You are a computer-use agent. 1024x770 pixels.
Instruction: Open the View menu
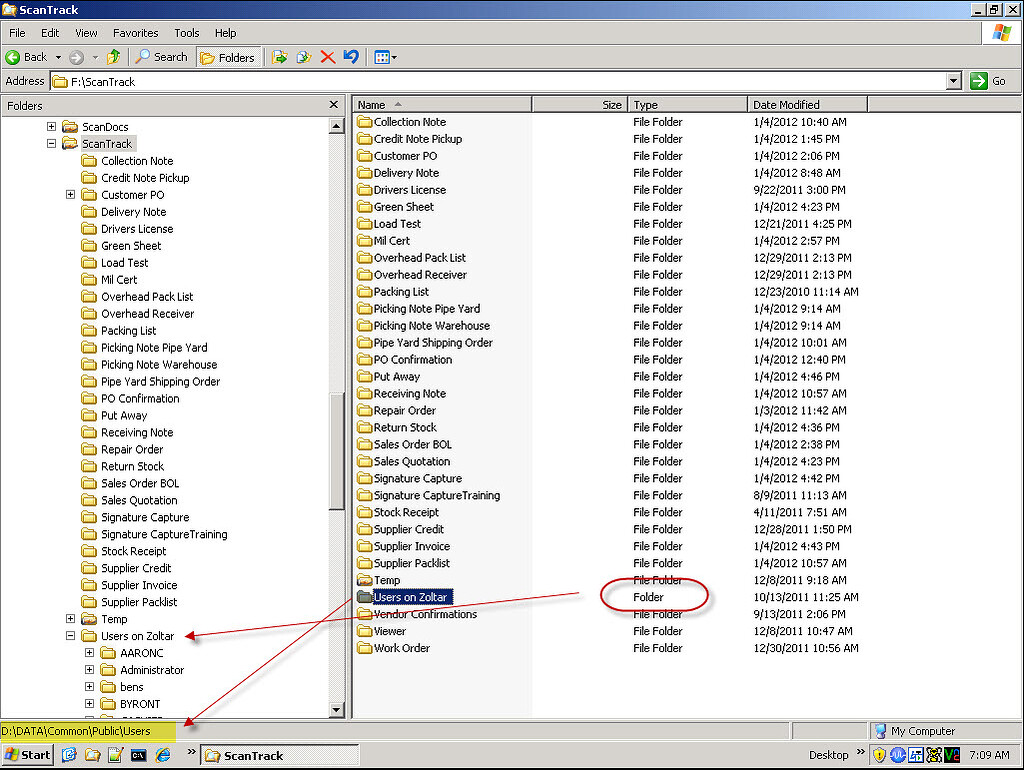(x=86, y=32)
